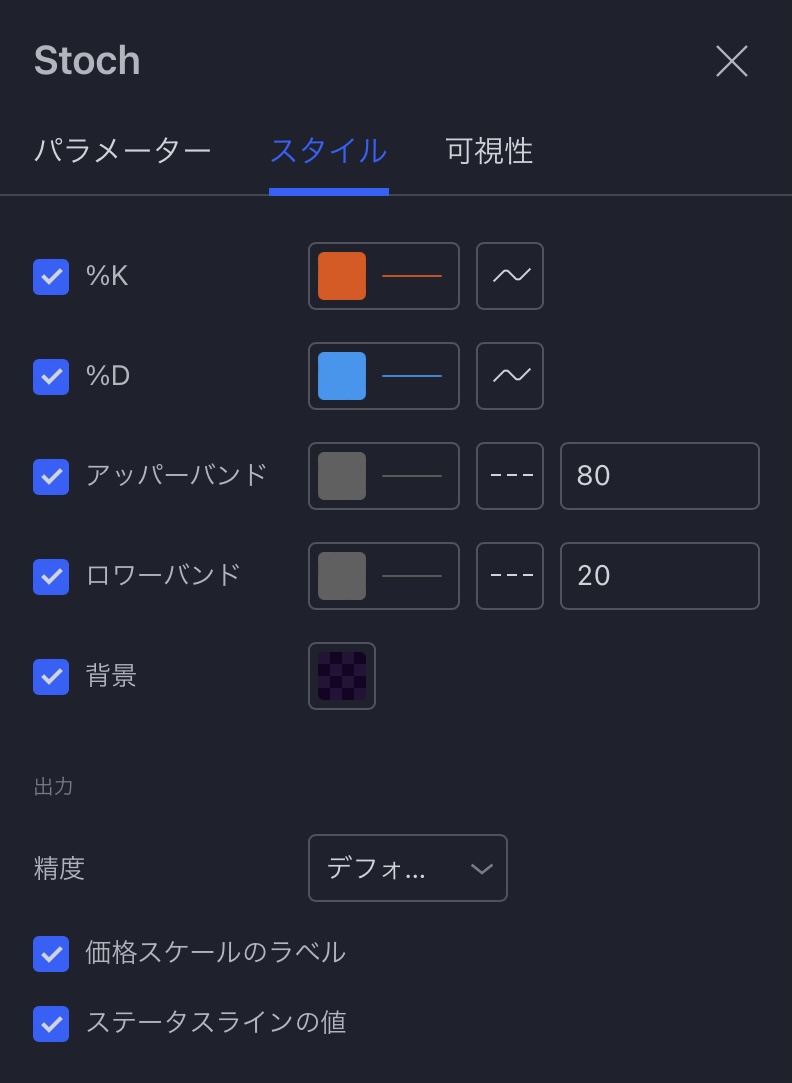Viewport: 792px width, 1083px height.
Task: Open the %D blue color swatch
Action: (342, 376)
